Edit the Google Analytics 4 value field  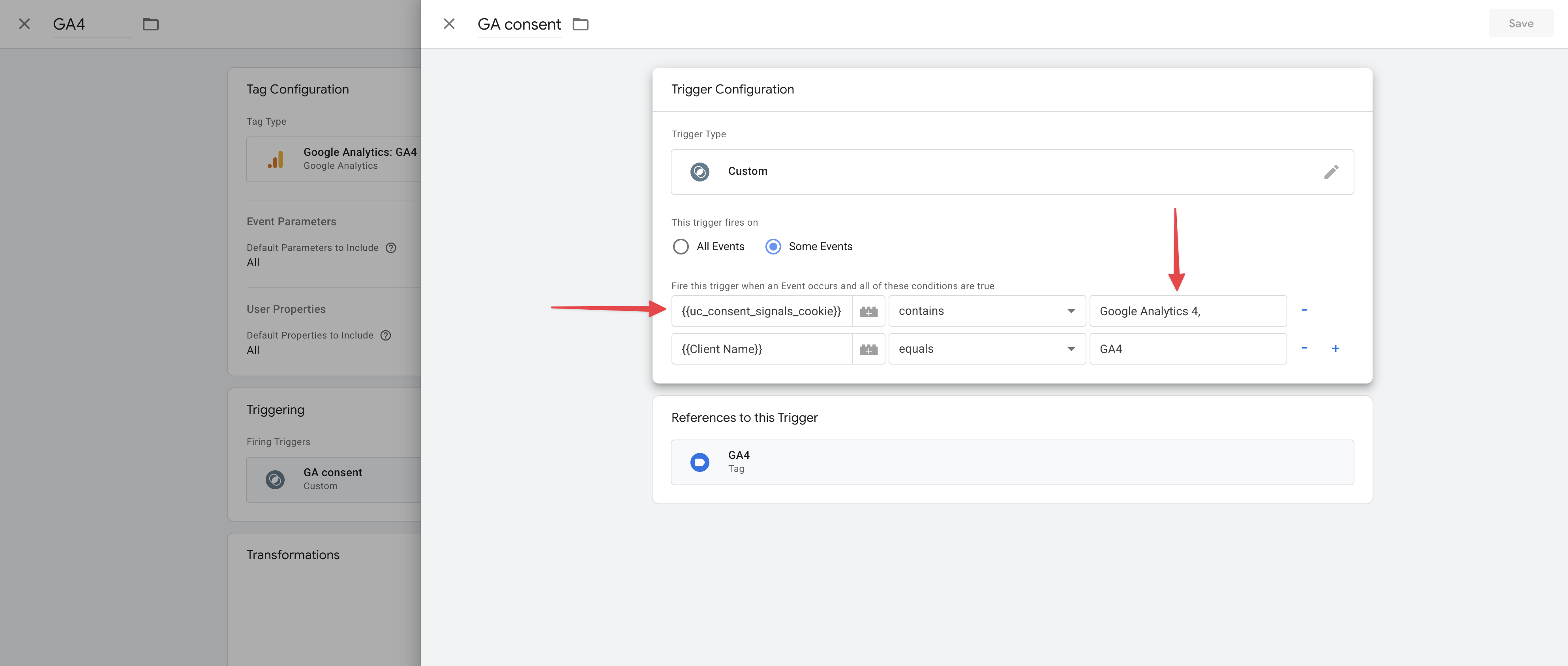1187,311
